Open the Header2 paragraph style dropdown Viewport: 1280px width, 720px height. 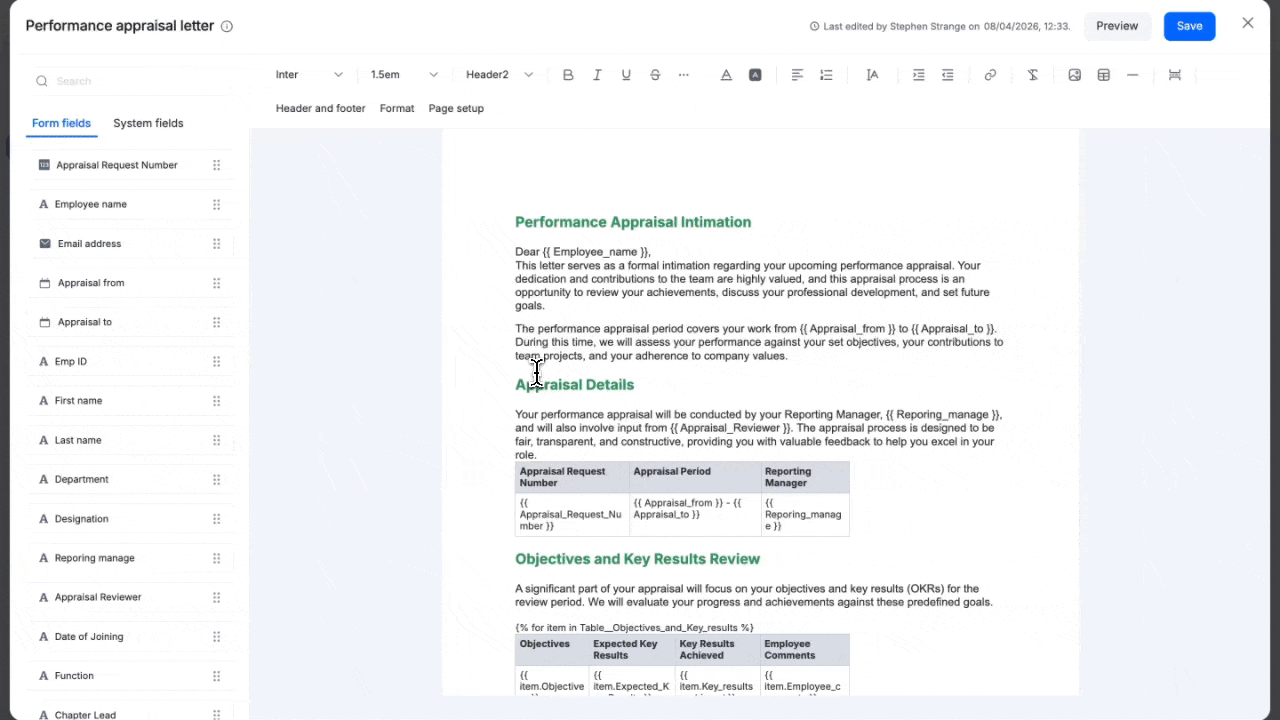499,75
